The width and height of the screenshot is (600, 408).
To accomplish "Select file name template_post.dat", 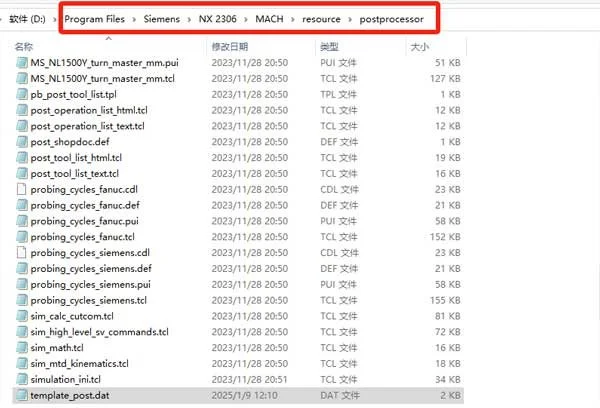I will click(70, 395).
